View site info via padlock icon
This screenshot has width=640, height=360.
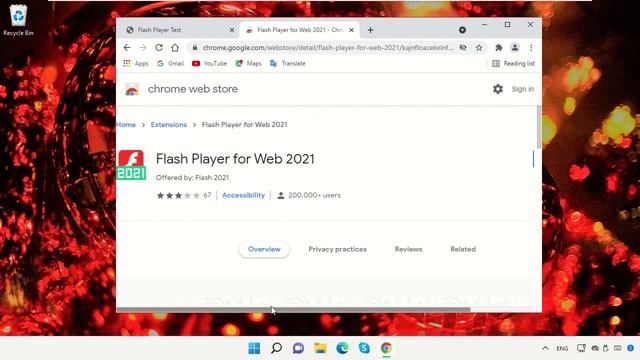195,48
